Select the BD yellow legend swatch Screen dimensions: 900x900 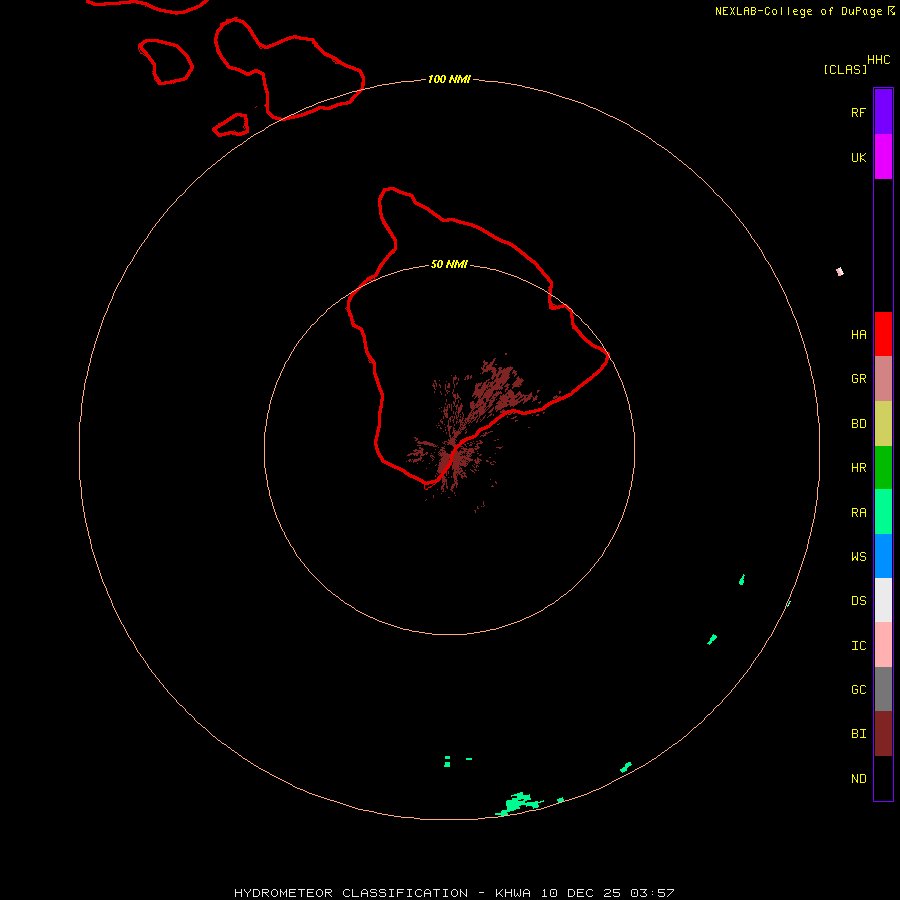883,424
